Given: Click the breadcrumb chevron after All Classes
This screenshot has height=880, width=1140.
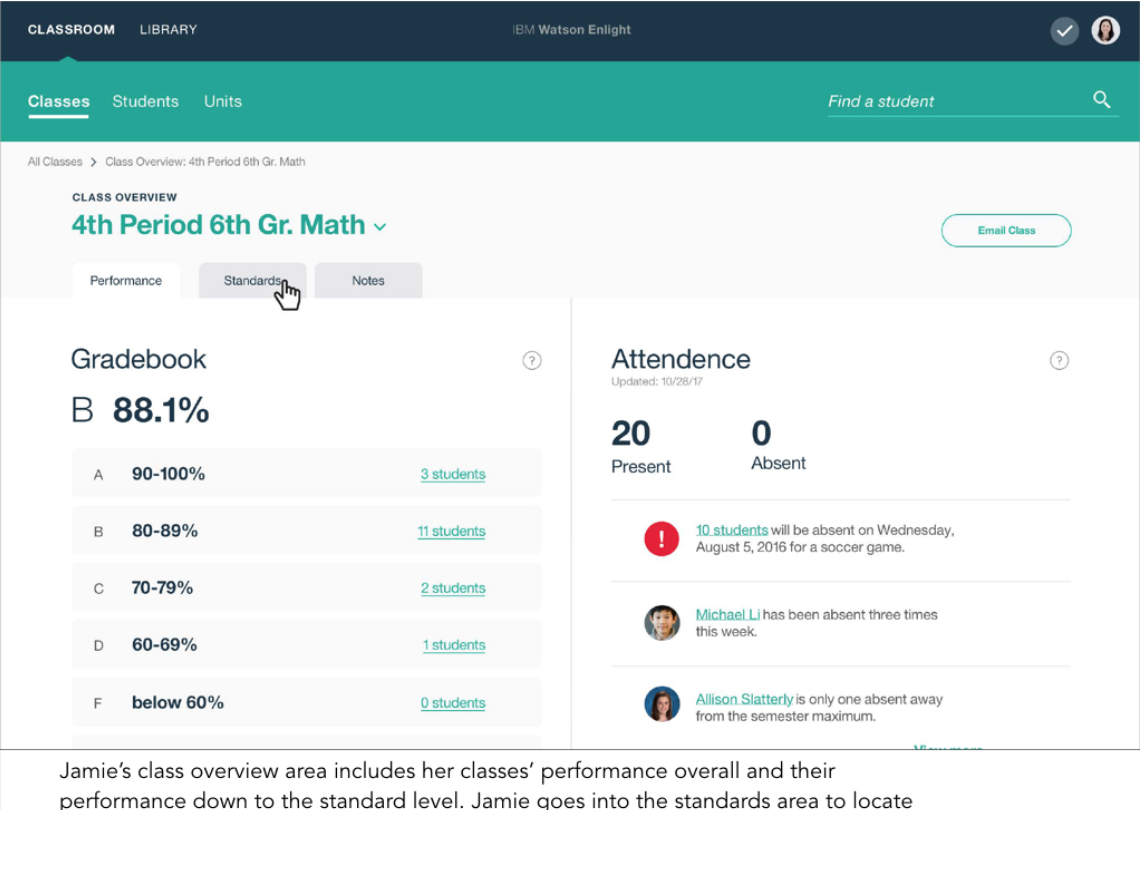Looking at the screenshot, I should coord(93,162).
